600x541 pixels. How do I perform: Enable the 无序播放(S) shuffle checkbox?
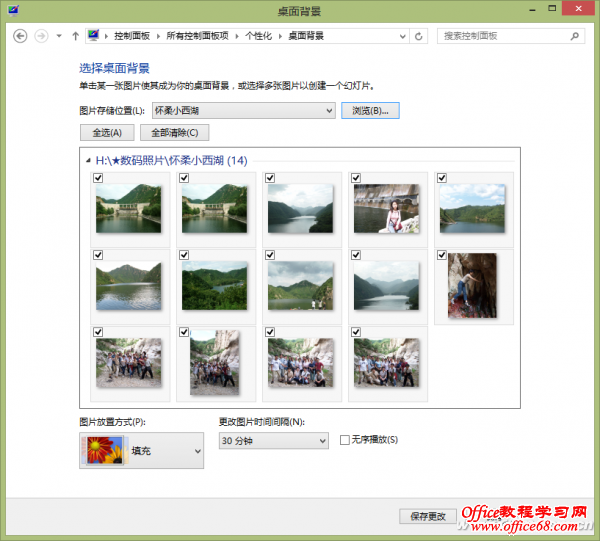pyautogui.click(x=345, y=440)
